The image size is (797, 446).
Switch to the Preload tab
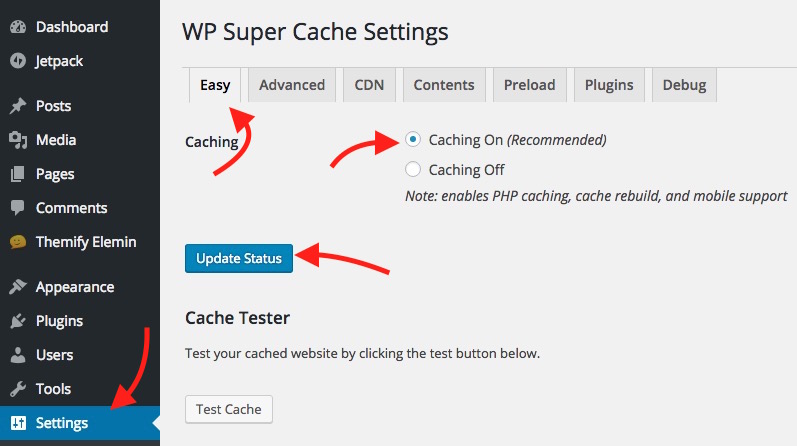tap(530, 85)
